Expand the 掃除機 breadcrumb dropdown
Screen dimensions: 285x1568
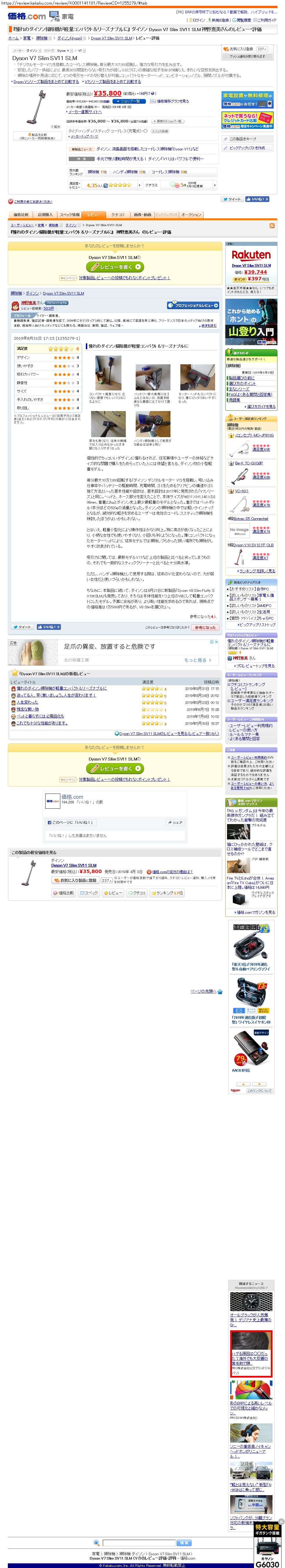point(50,38)
